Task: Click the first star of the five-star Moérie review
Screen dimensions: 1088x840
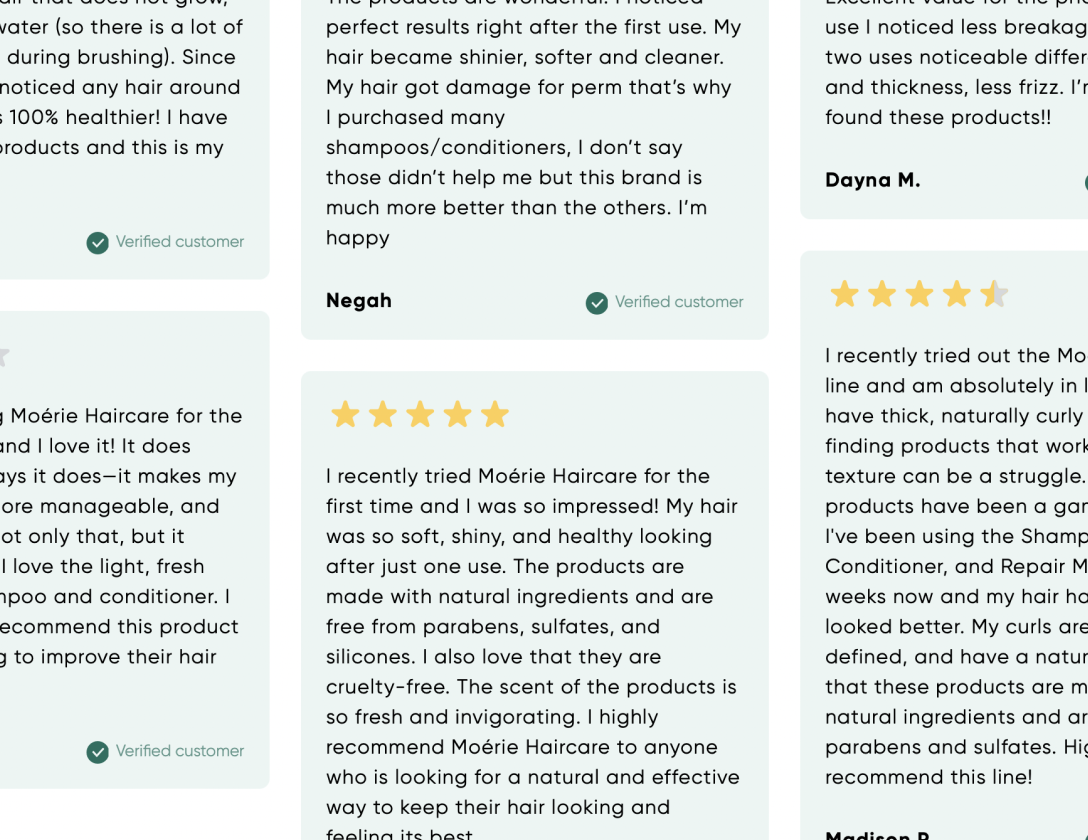Action: (x=345, y=414)
